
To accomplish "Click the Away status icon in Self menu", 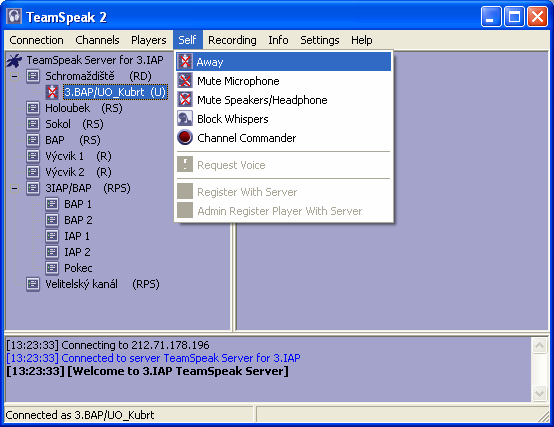I will (185, 62).
